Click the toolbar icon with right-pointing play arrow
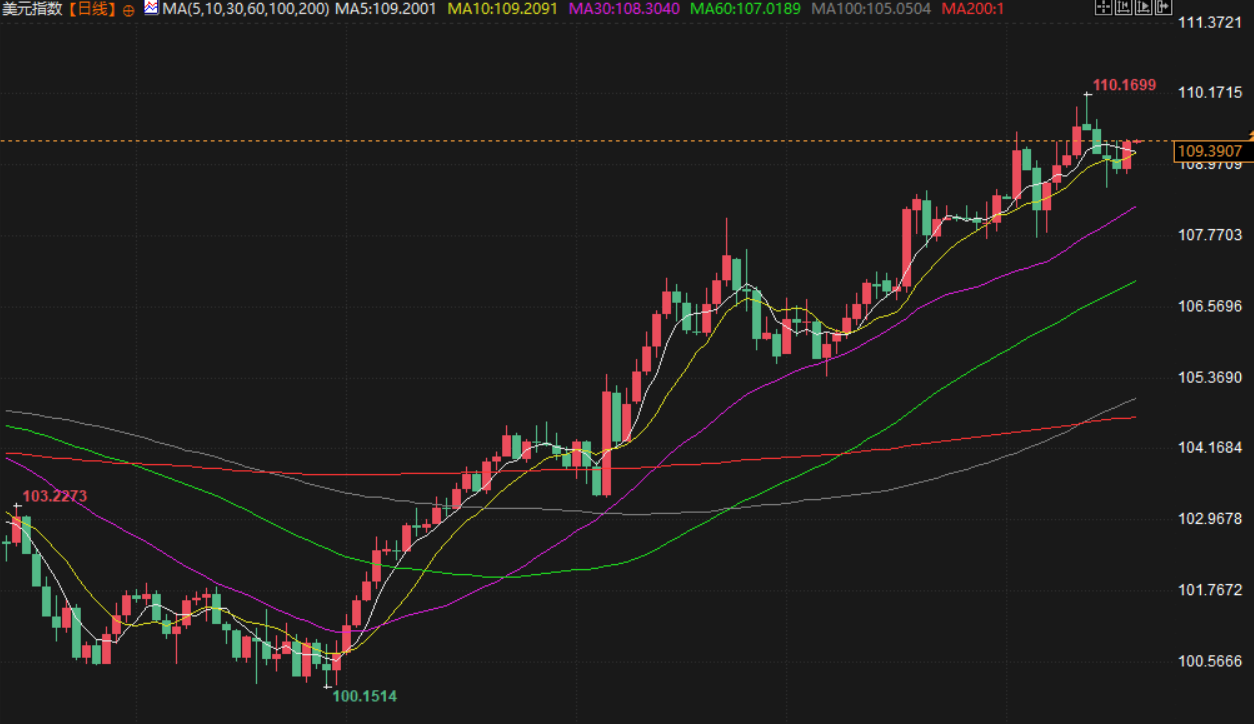Image resolution: width=1254 pixels, height=724 pixels. 1143,6
